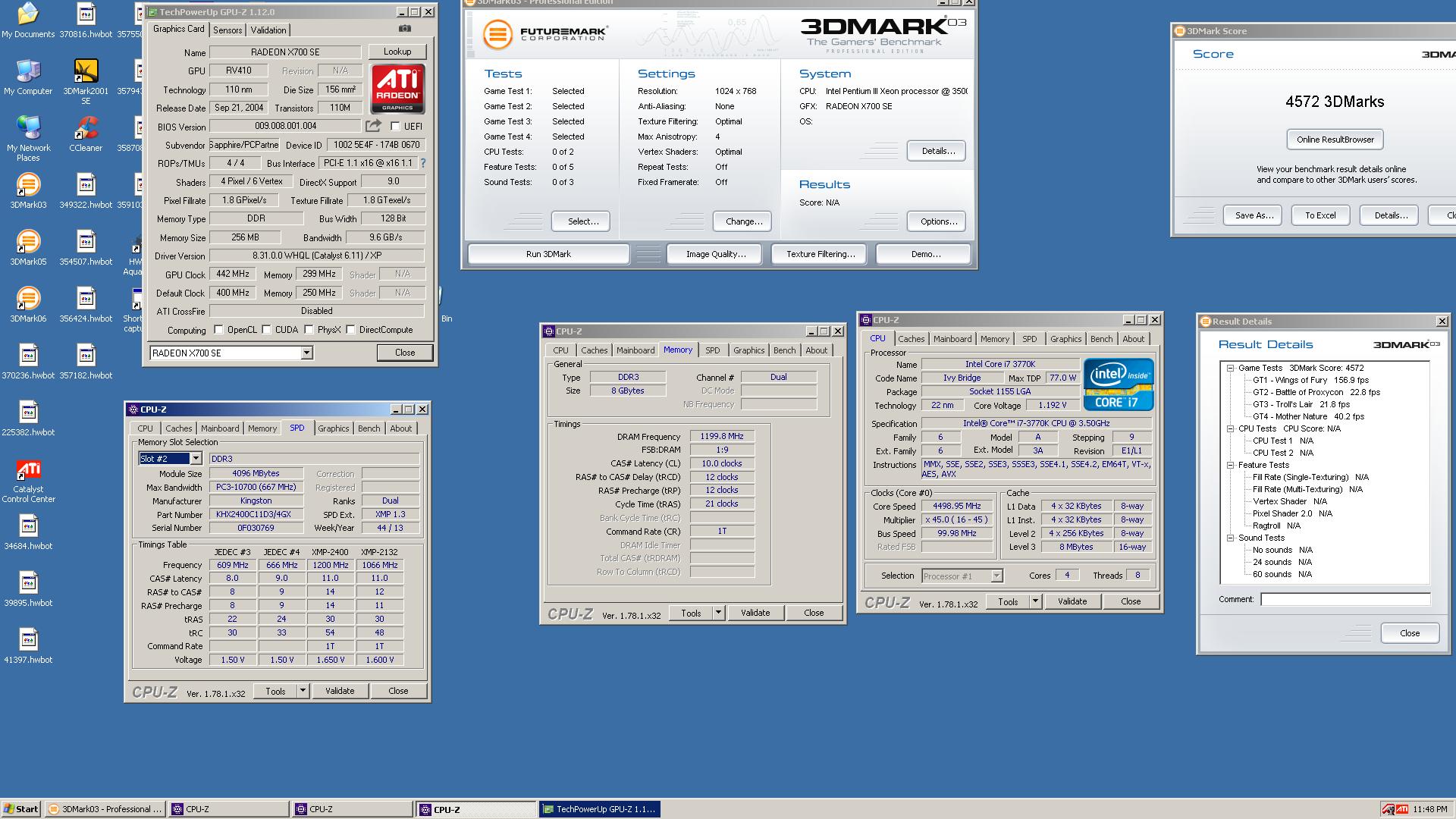This screenshot has height=819, width=1456.
Task: Open My Network Places desktop icon
Action: [28, 139]
